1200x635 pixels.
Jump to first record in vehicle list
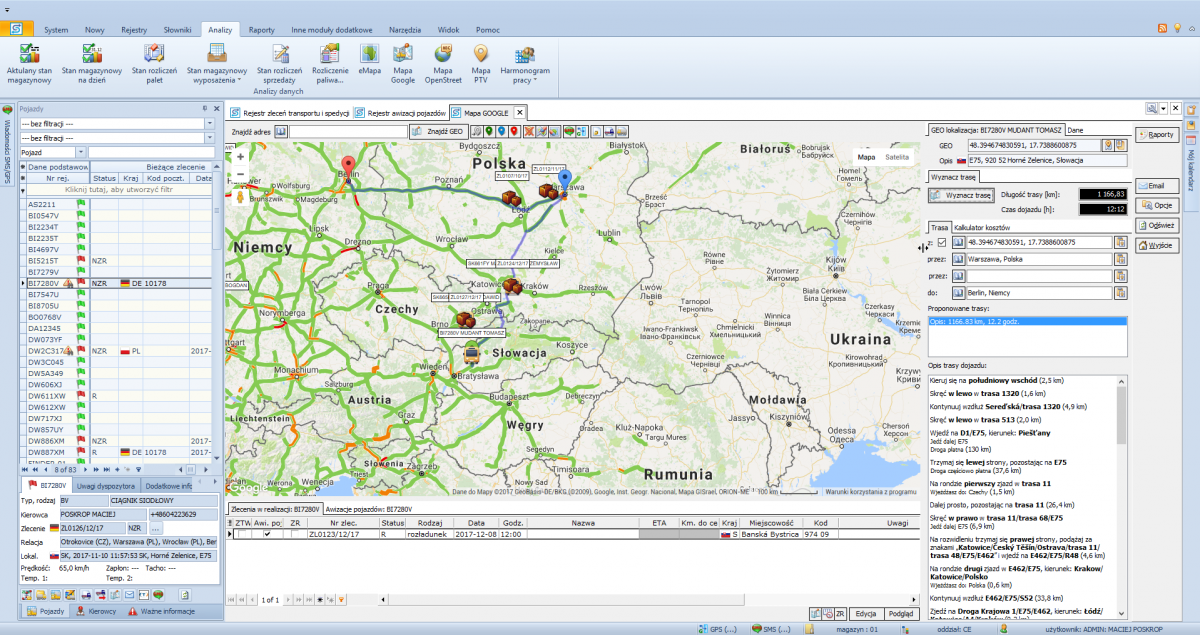point(26,469)
